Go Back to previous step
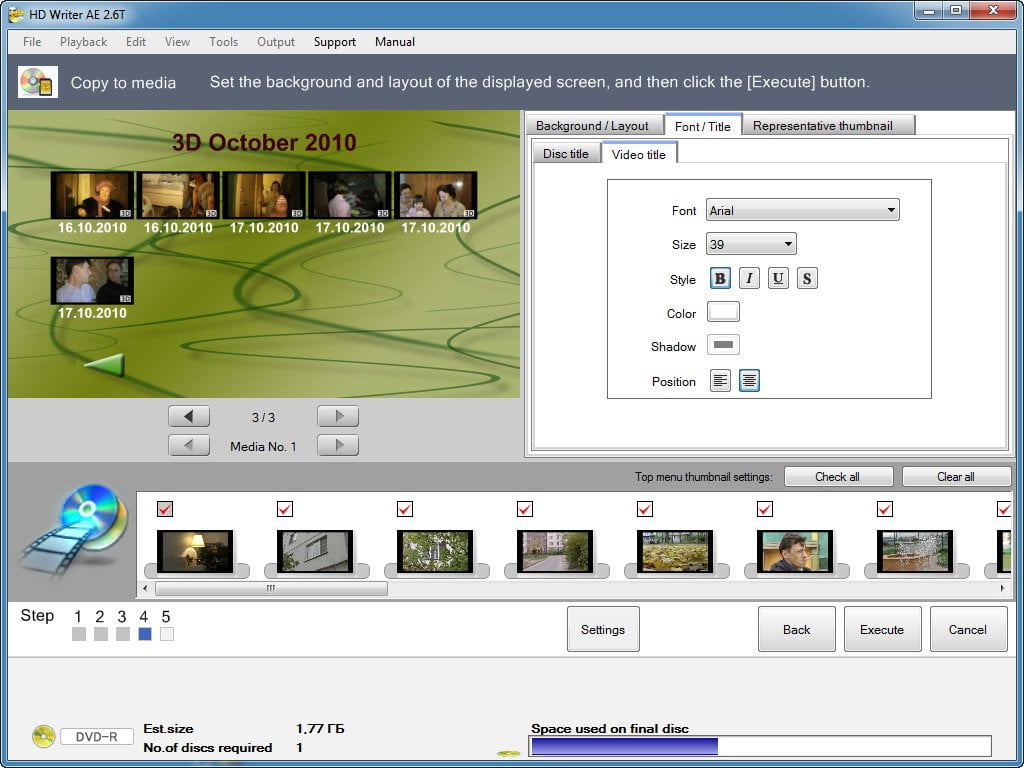1024x768 pixels. click(x=796, y=629)
